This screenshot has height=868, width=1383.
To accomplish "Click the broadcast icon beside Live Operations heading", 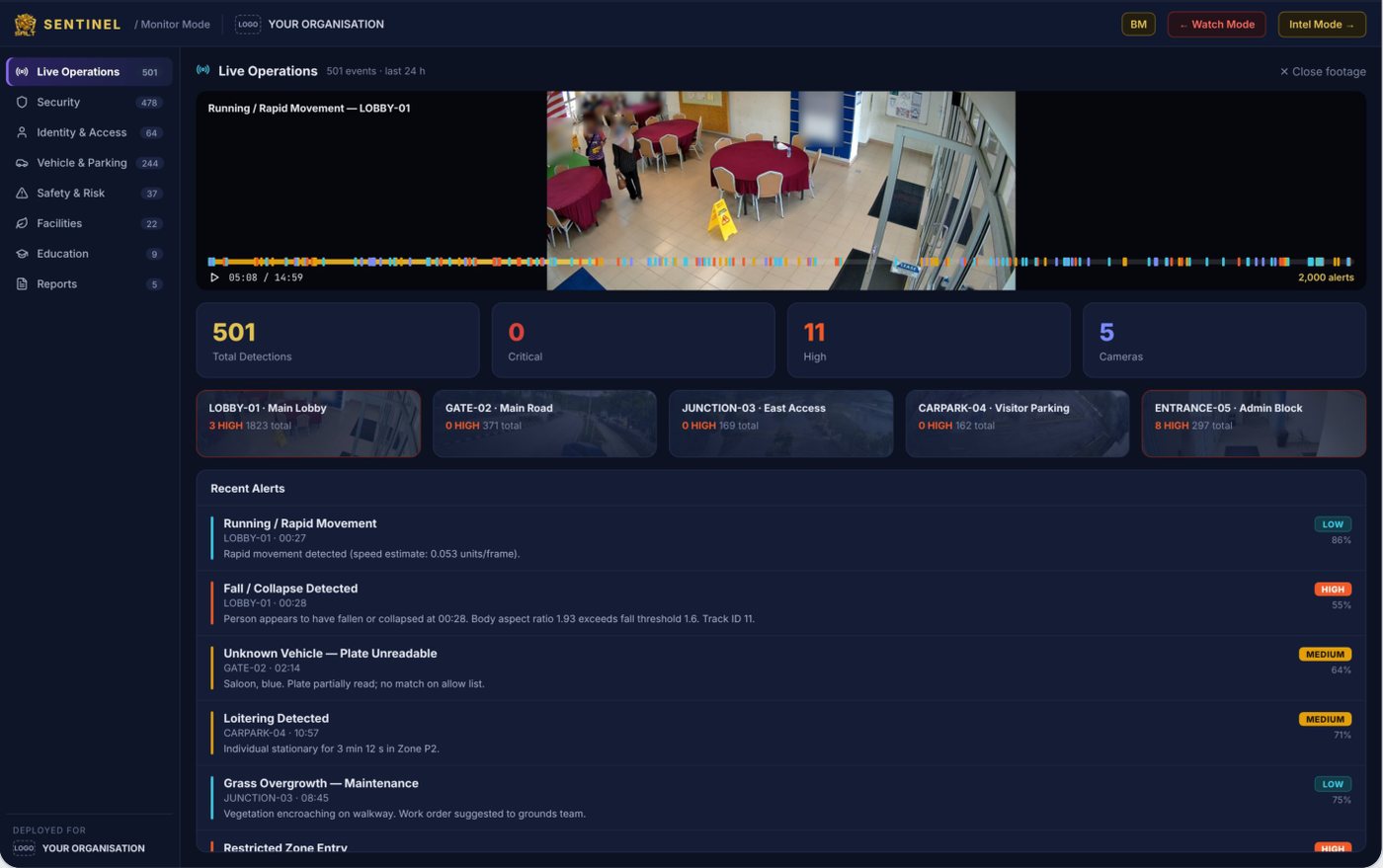I will pos(203,70).
